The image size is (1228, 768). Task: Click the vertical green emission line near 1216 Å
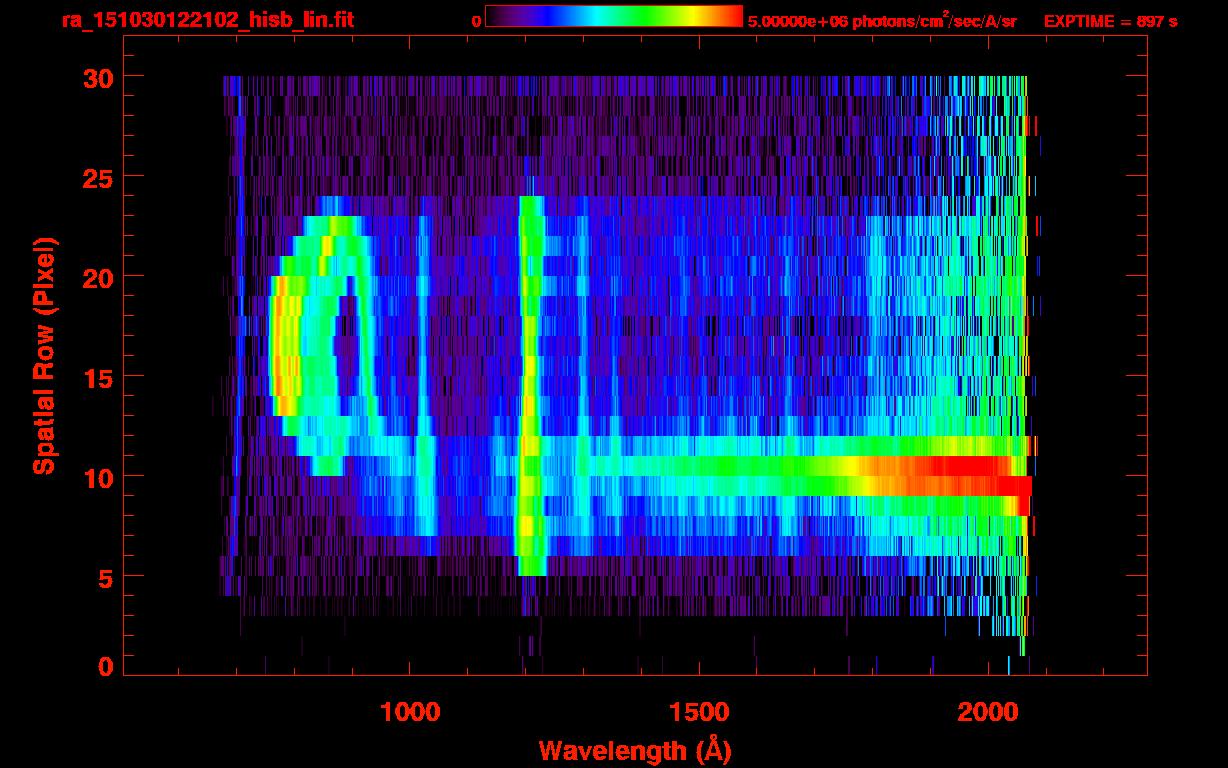pyautogui.click(x=530, y=386)
